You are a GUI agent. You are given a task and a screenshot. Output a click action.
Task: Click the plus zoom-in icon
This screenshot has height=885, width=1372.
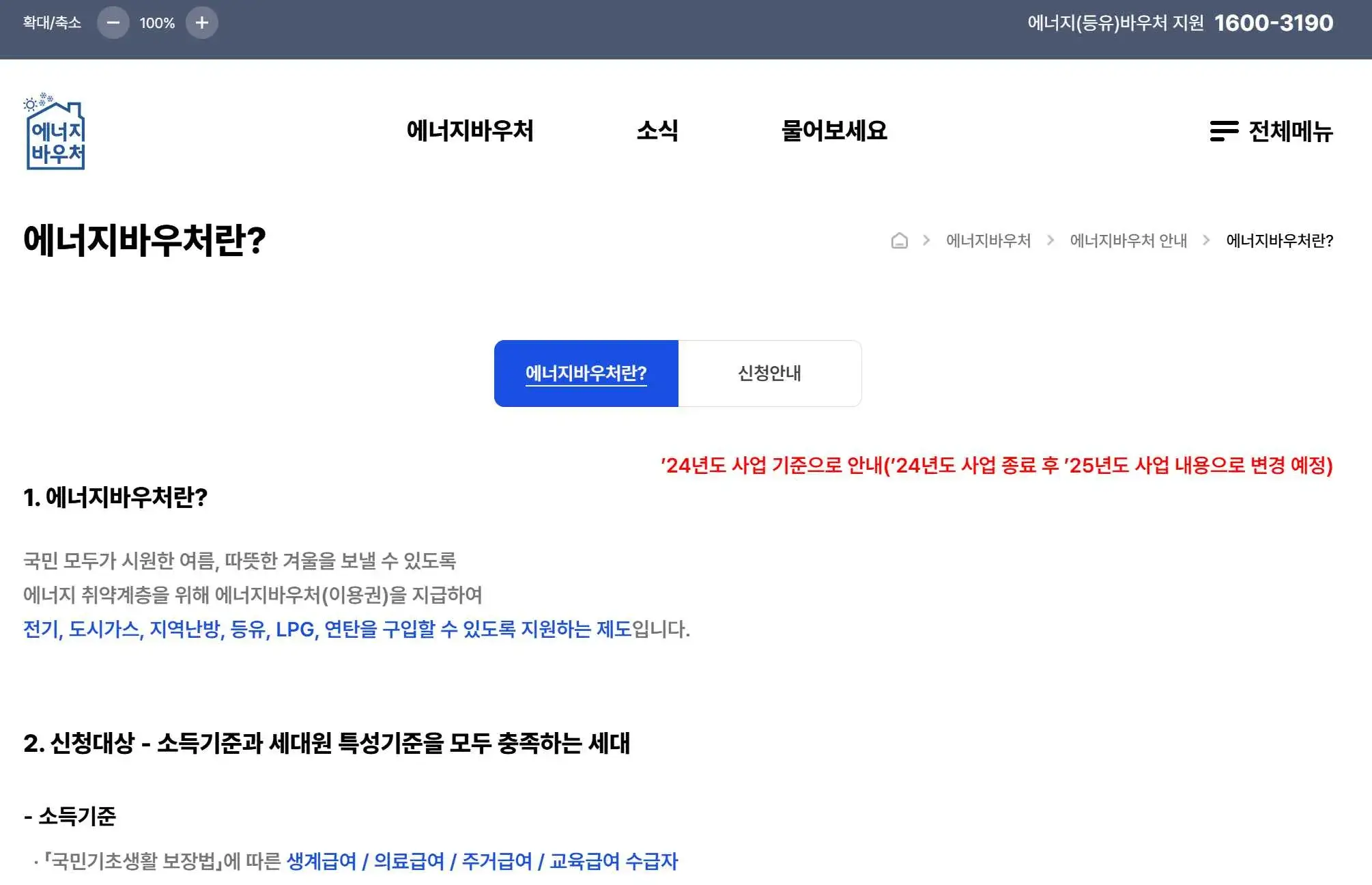click(x=203, y=23)
